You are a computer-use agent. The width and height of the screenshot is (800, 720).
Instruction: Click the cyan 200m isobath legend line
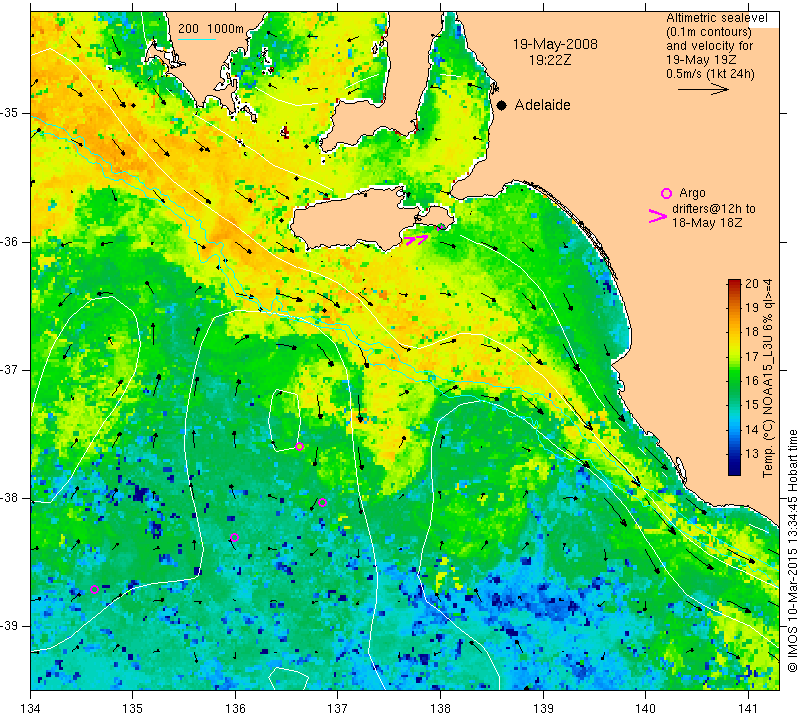(x=197, y=39)
